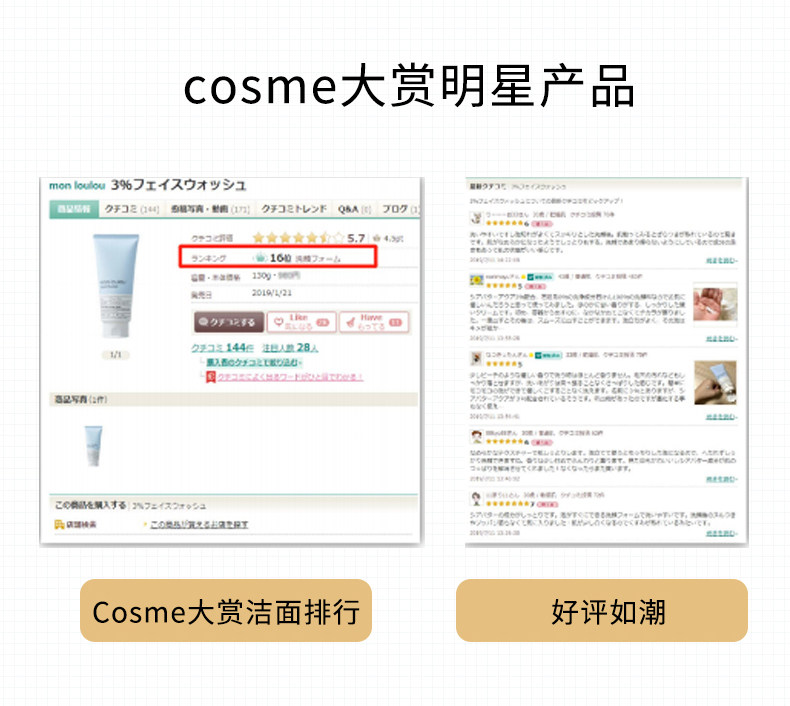Click the fourth reviewer's avatar icon
The image size is (790, 706).
[x=476, y=437]
